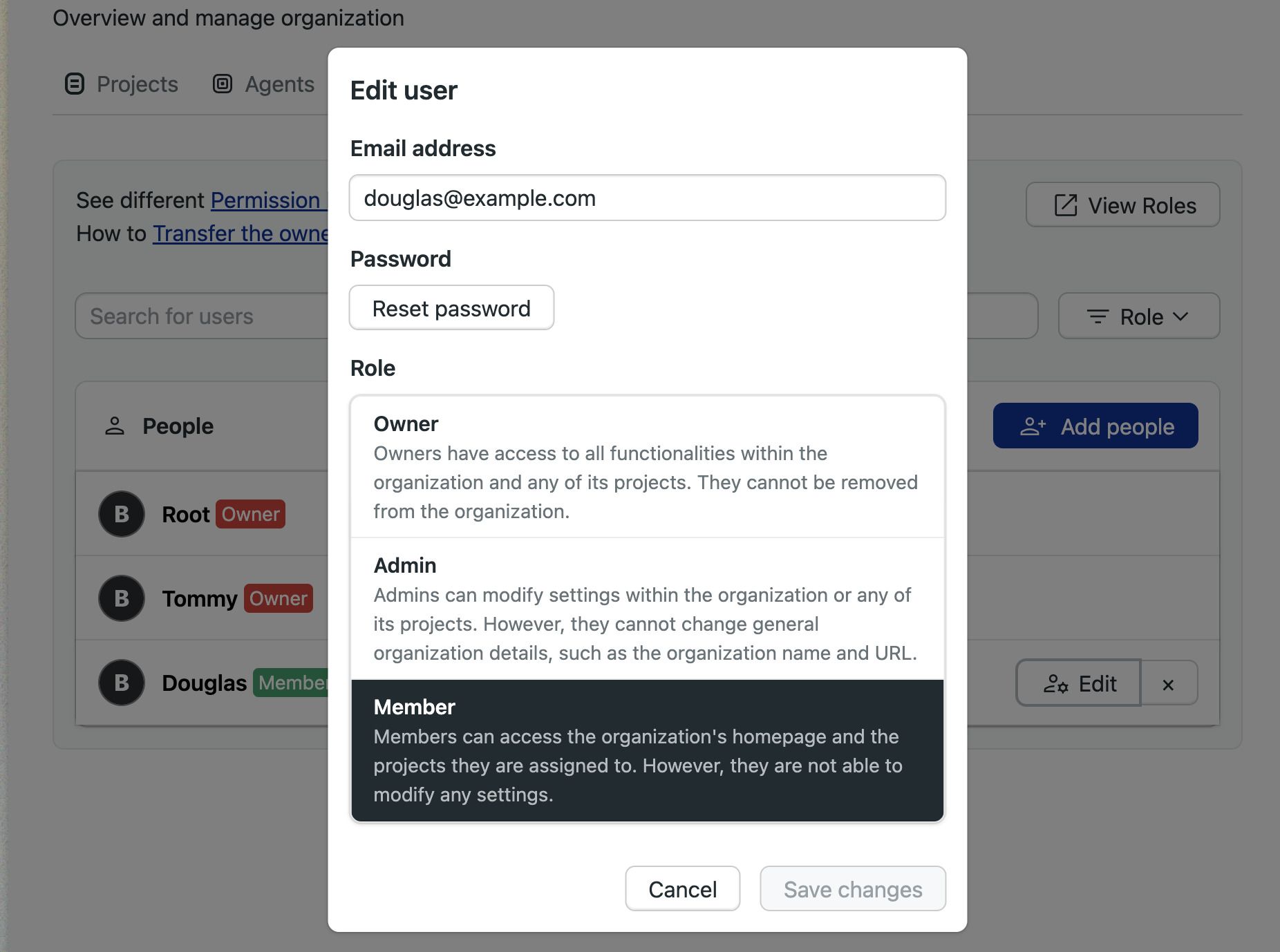Click the Projects tab icon
The image size is (1280, 952).
[75, 84]
